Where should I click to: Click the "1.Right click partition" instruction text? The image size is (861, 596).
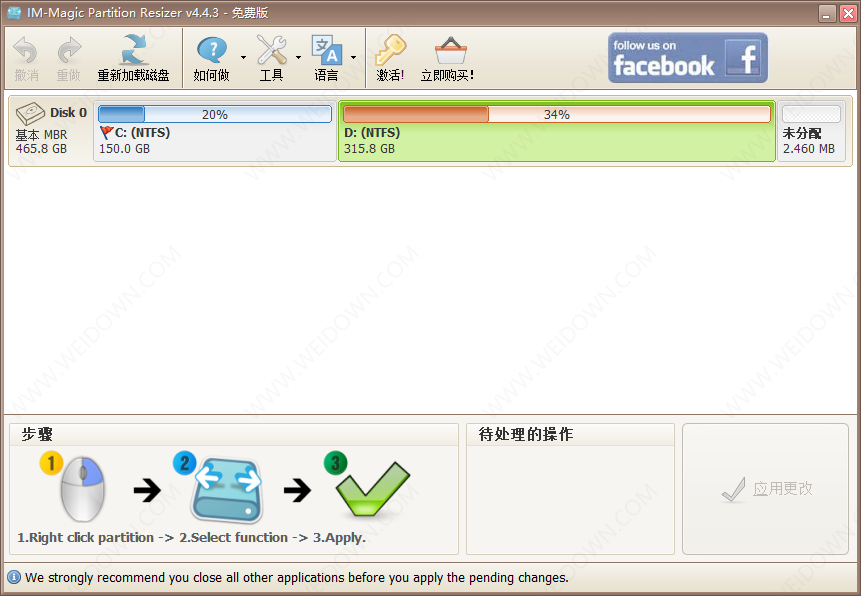[86, 537]
